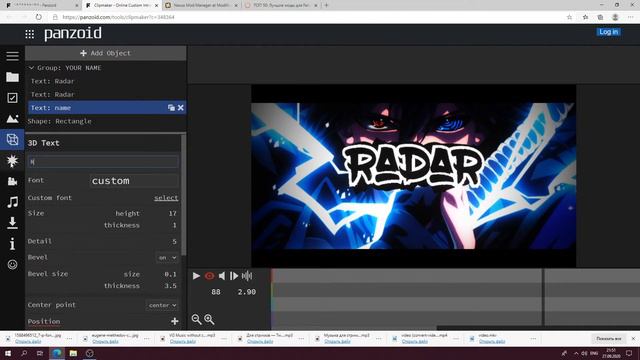The height and width of the screenshot is (360, 640).
Task: Click the Custom font select link
Action: tap(166, 198)
